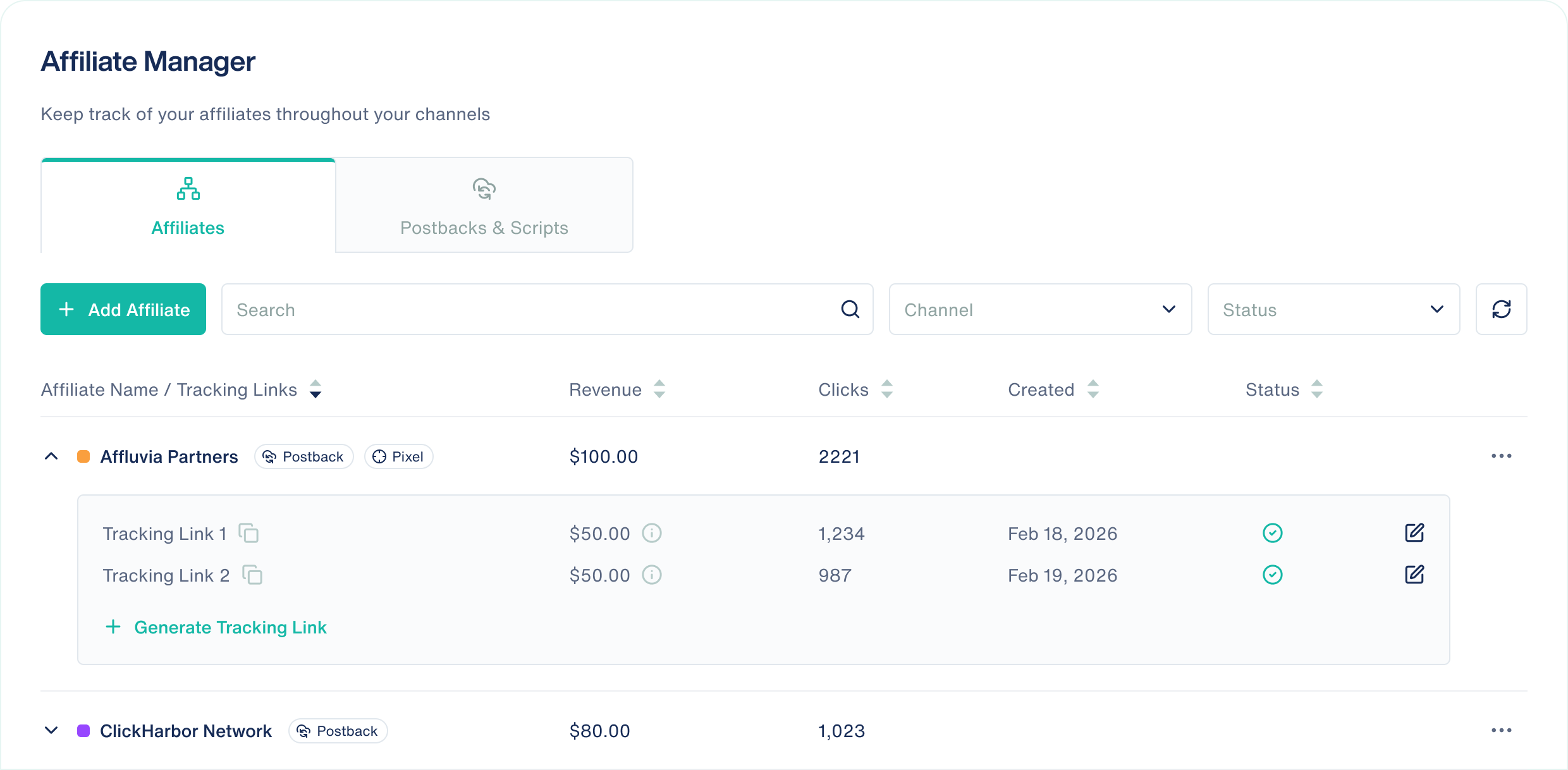Click the $100.00 revenue value
The width and height of the screenshot is (1568, 770).
click(x=604, y=456)
